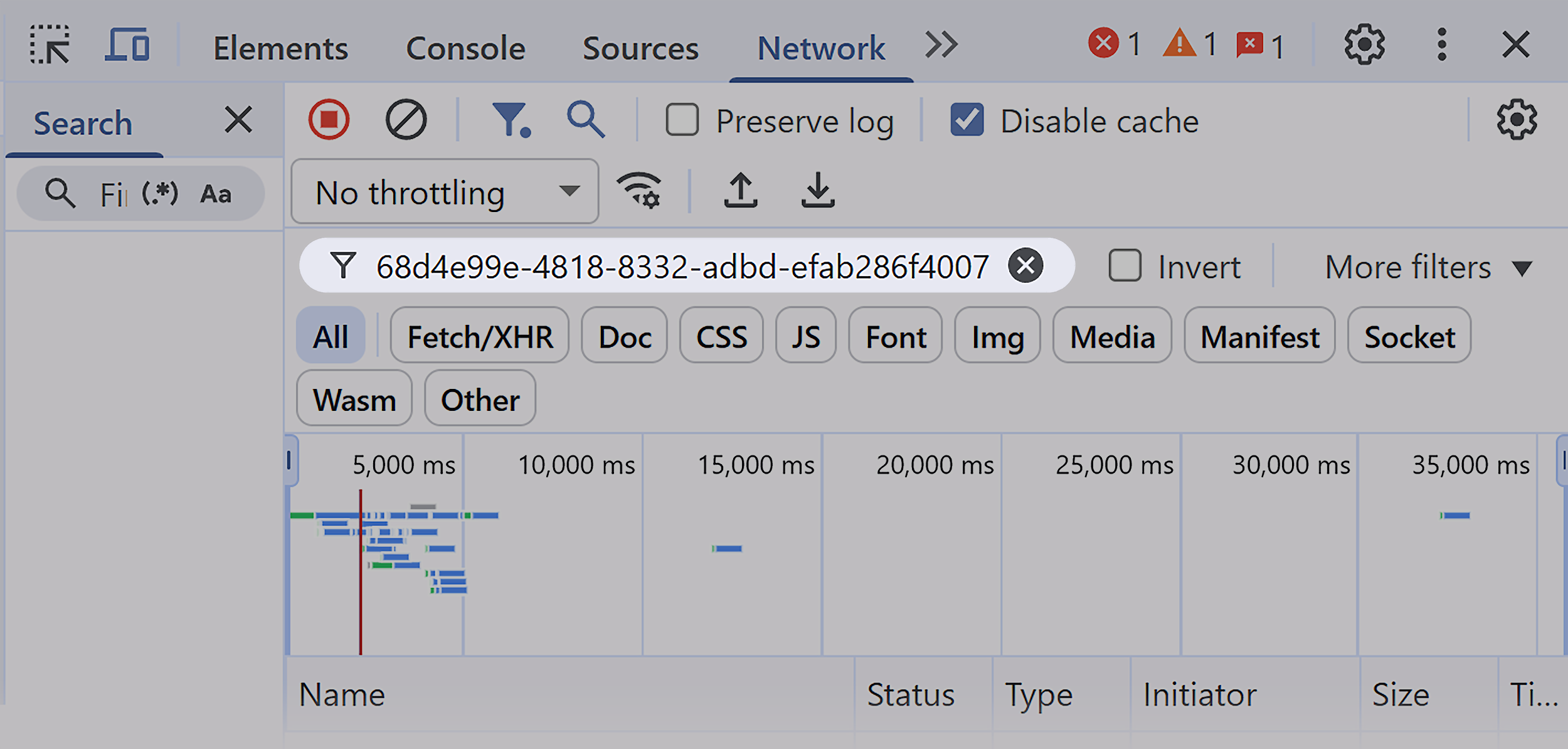This screenshot has height=749, width=1568.
Task: Show only Font requests
Action: 895,336
